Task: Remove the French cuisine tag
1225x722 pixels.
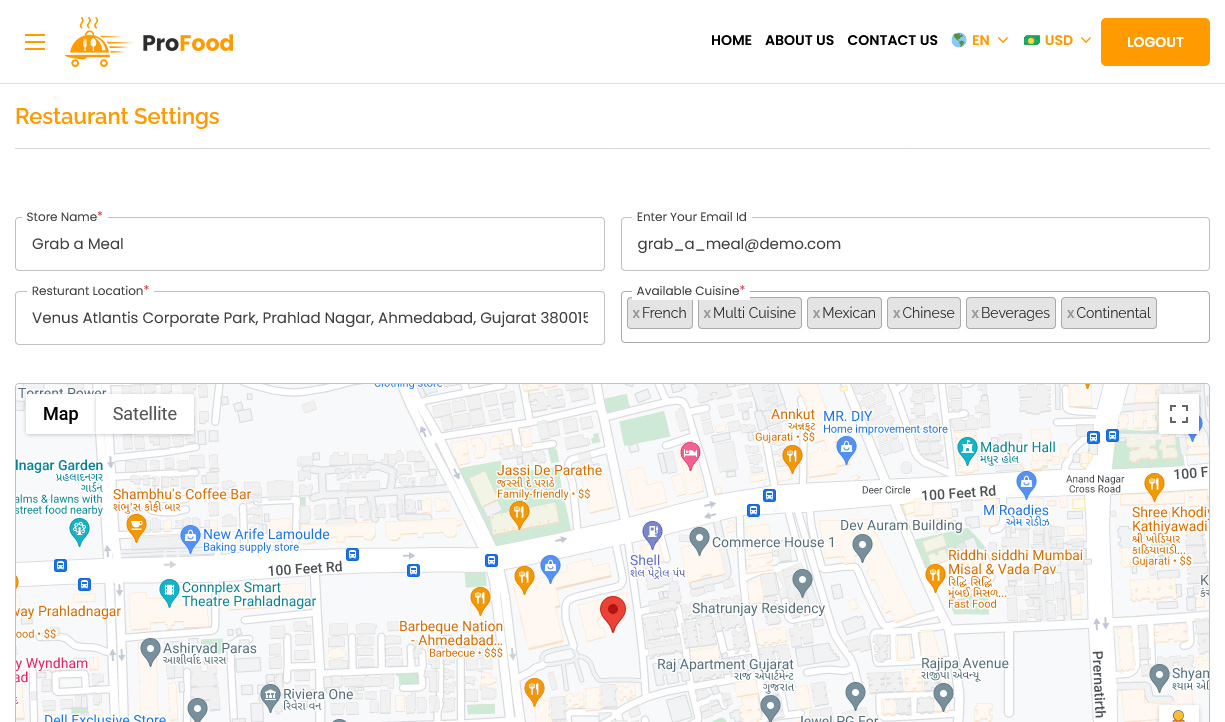Action: click(x=636, y=313)
